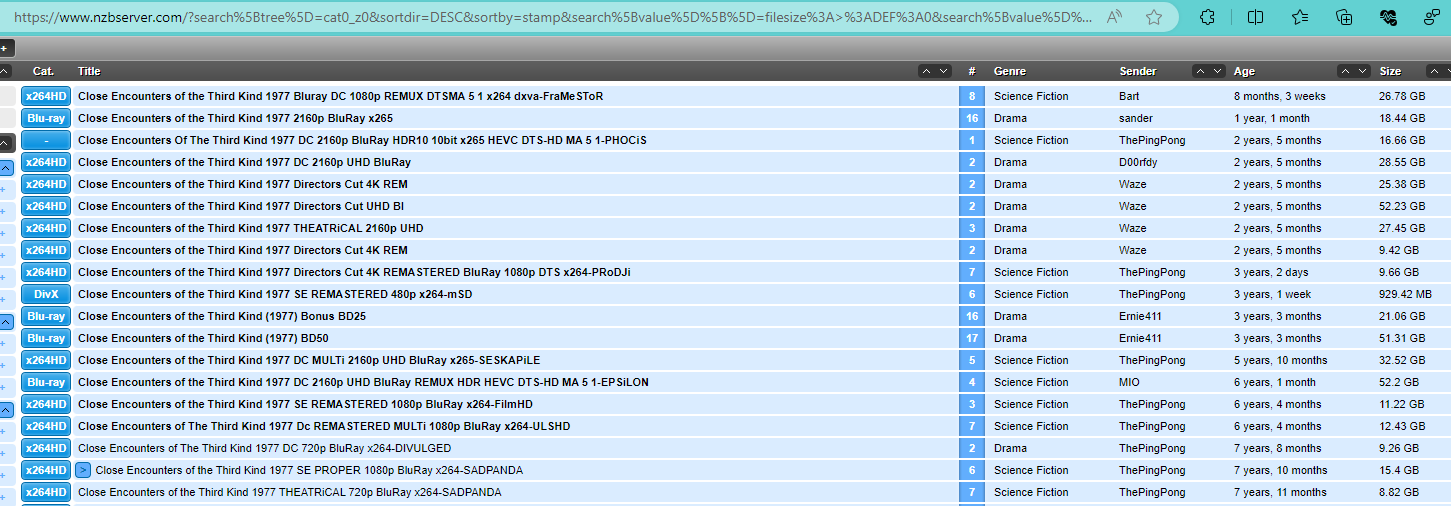Viewport: 1451px width, 506px height.
Task: Activate the Read aloud icon
Action: (1116, 17)
